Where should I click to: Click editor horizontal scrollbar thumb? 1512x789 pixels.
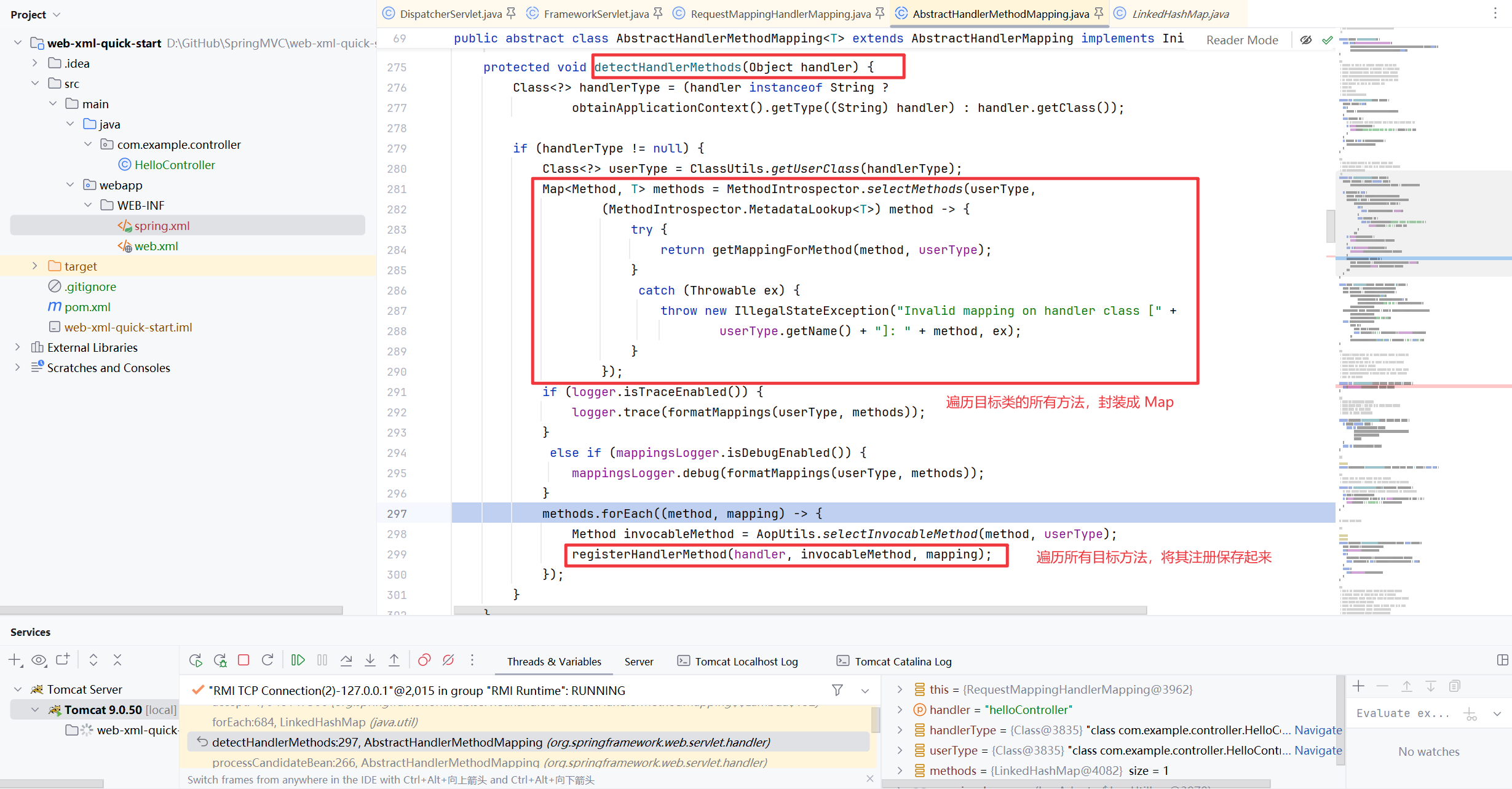point(799,610)
